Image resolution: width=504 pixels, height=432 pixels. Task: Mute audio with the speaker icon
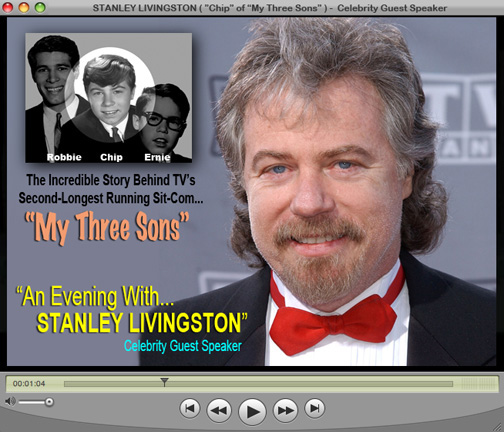(x=10, y=401)
